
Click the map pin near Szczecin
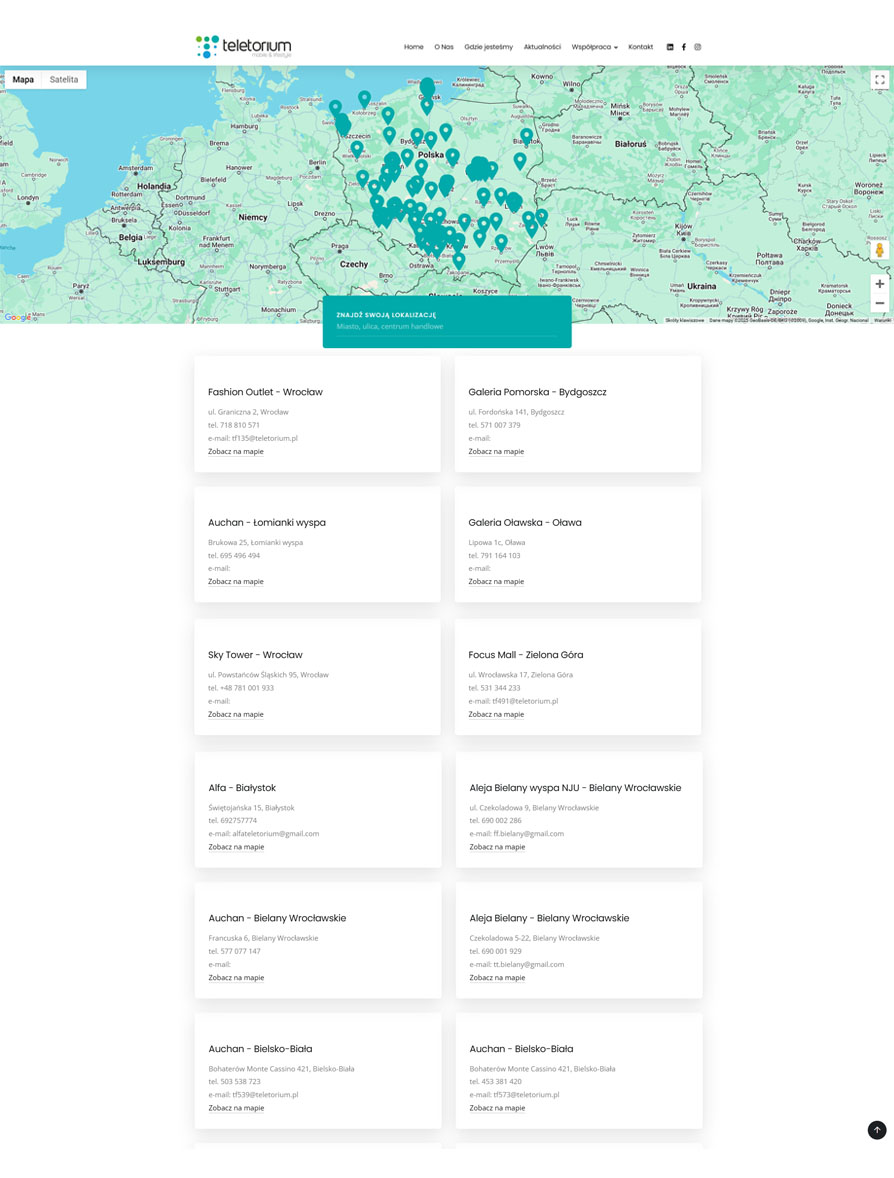343,124
